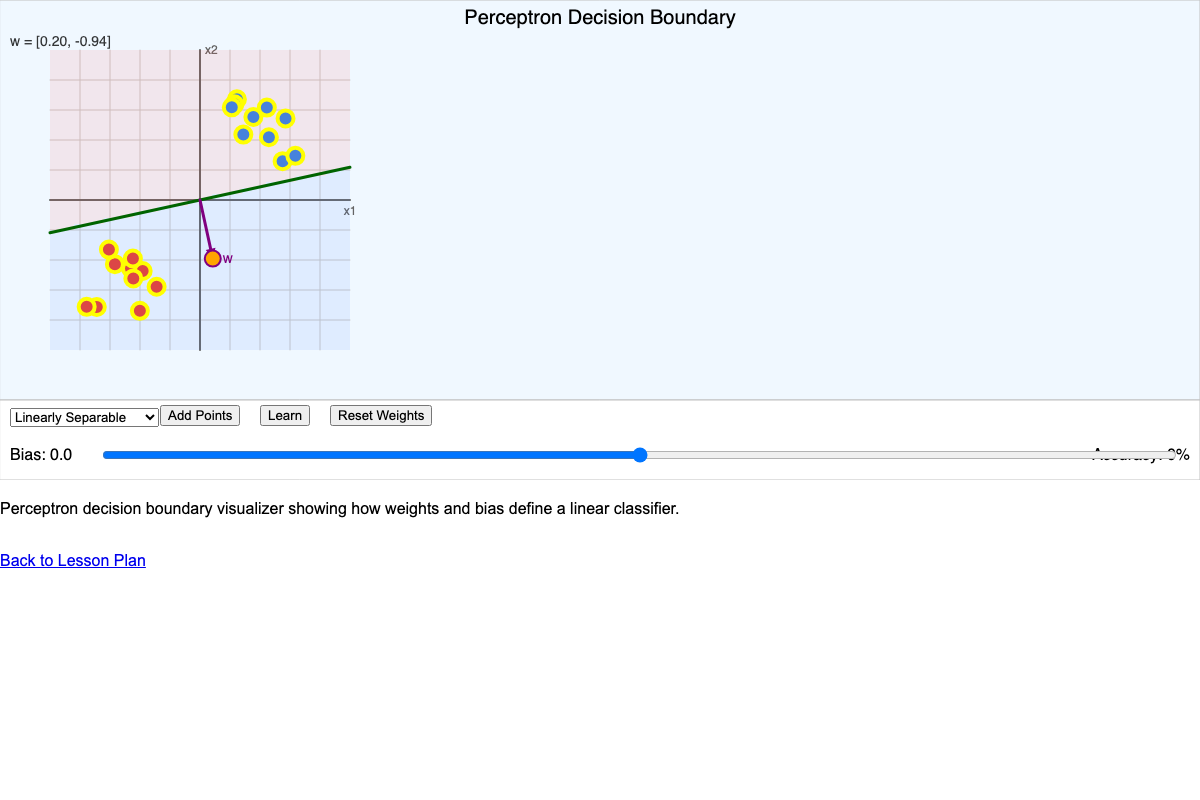
Task: Click the Perceptron Decision Boundary title
Action: (x=599, y=17)
